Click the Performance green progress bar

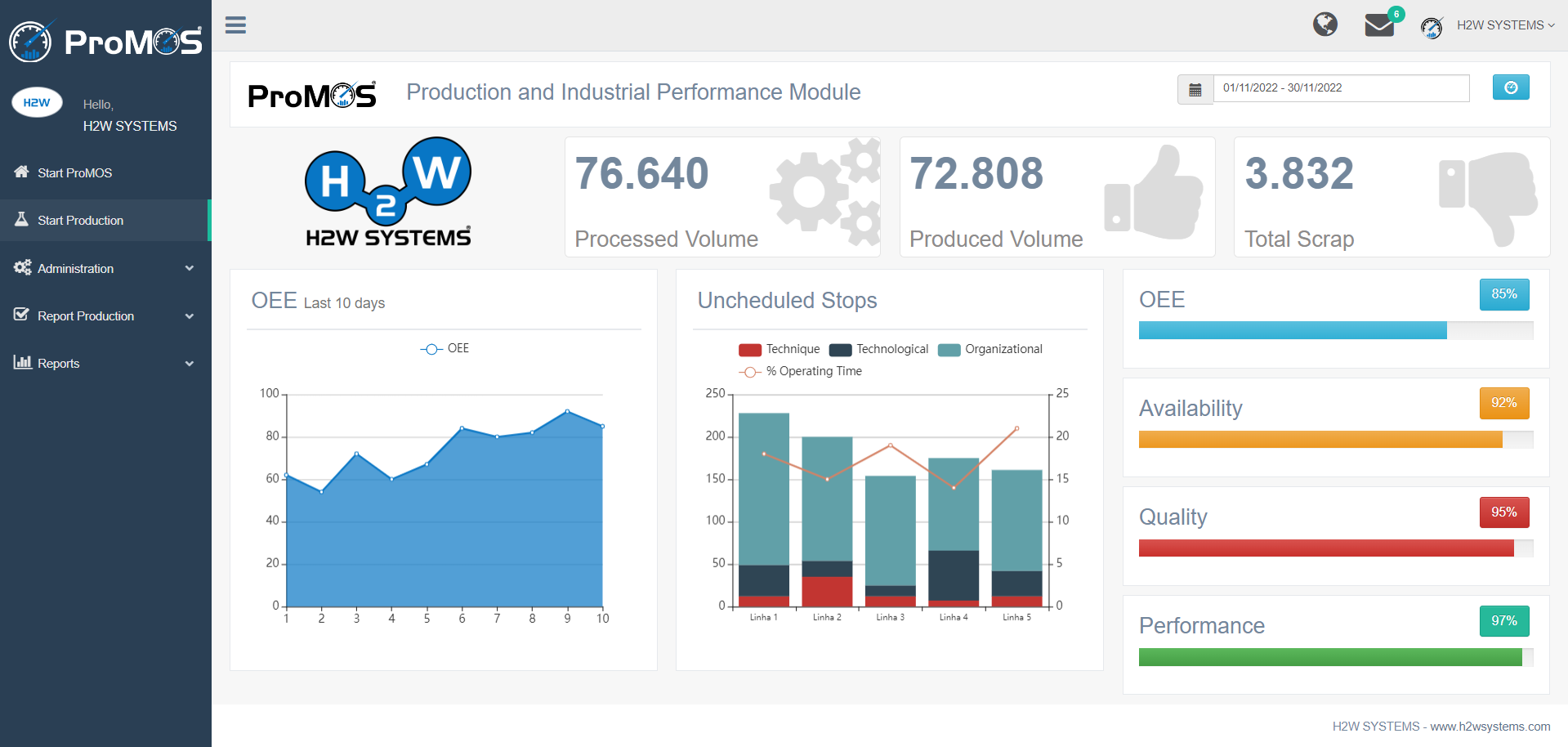1330,657
